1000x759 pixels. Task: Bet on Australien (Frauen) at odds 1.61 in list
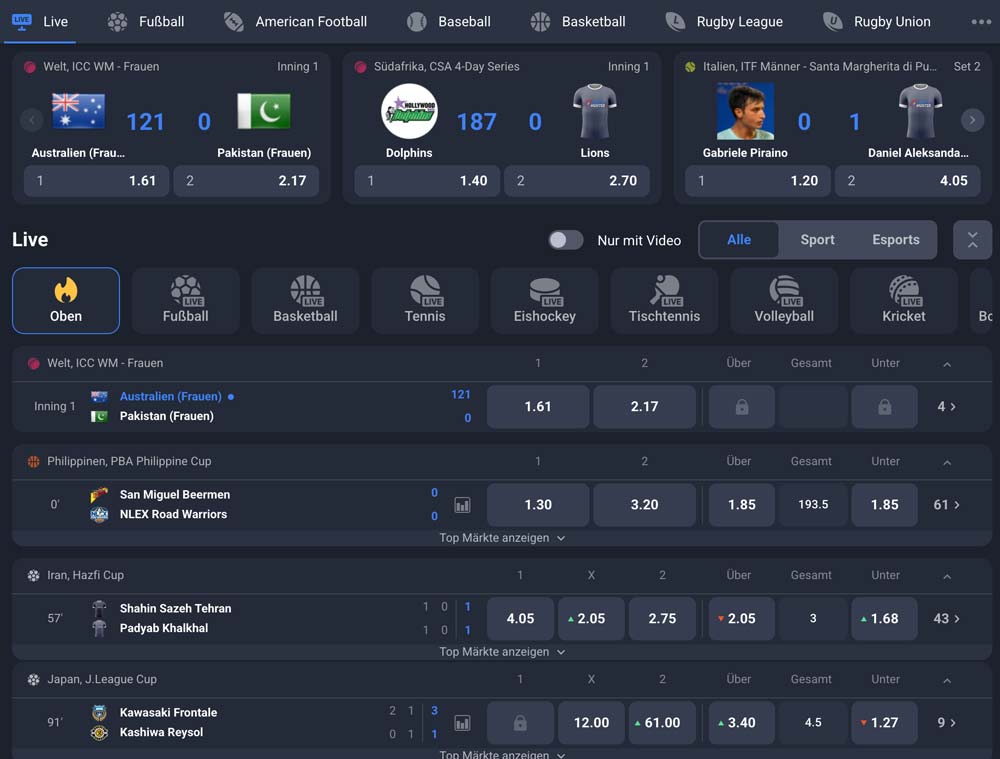coord(538,407)
